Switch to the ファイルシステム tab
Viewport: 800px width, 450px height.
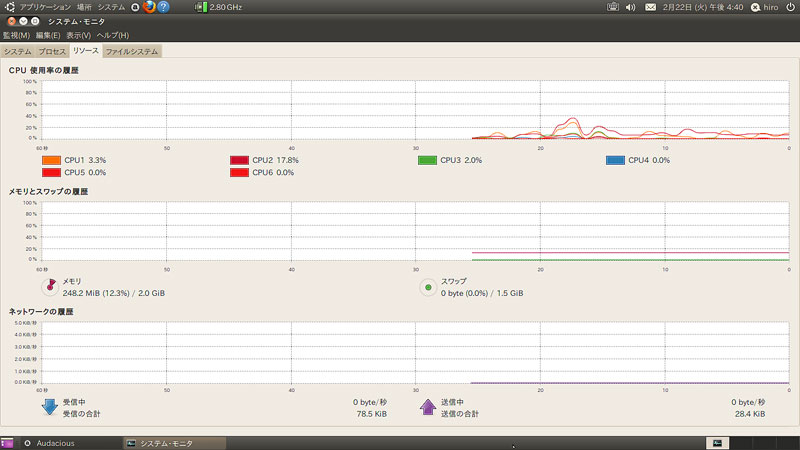tap(132, 51)
